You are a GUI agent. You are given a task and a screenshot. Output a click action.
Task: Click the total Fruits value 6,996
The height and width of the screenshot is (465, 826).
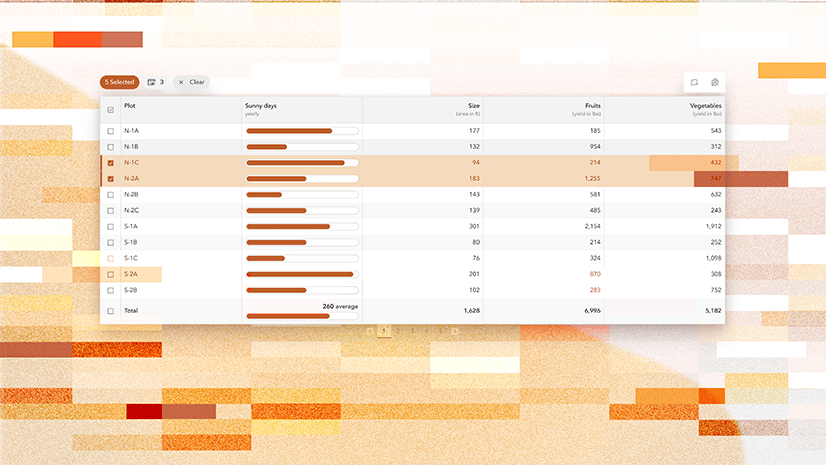coord(593,311)
